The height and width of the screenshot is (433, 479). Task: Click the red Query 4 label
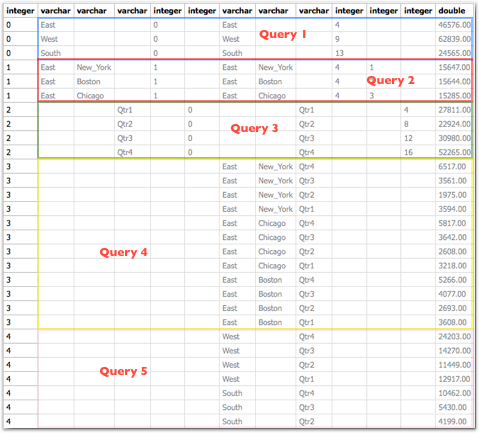[123, 252]
